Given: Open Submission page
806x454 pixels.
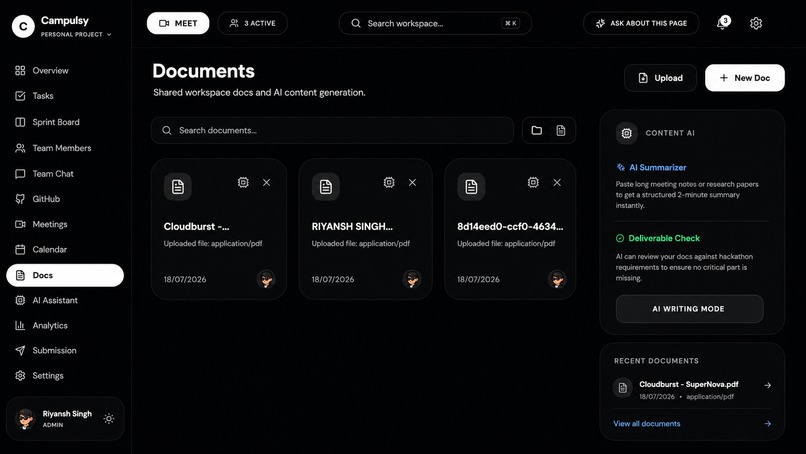Looking at the screenshot, I should [65, 351].
